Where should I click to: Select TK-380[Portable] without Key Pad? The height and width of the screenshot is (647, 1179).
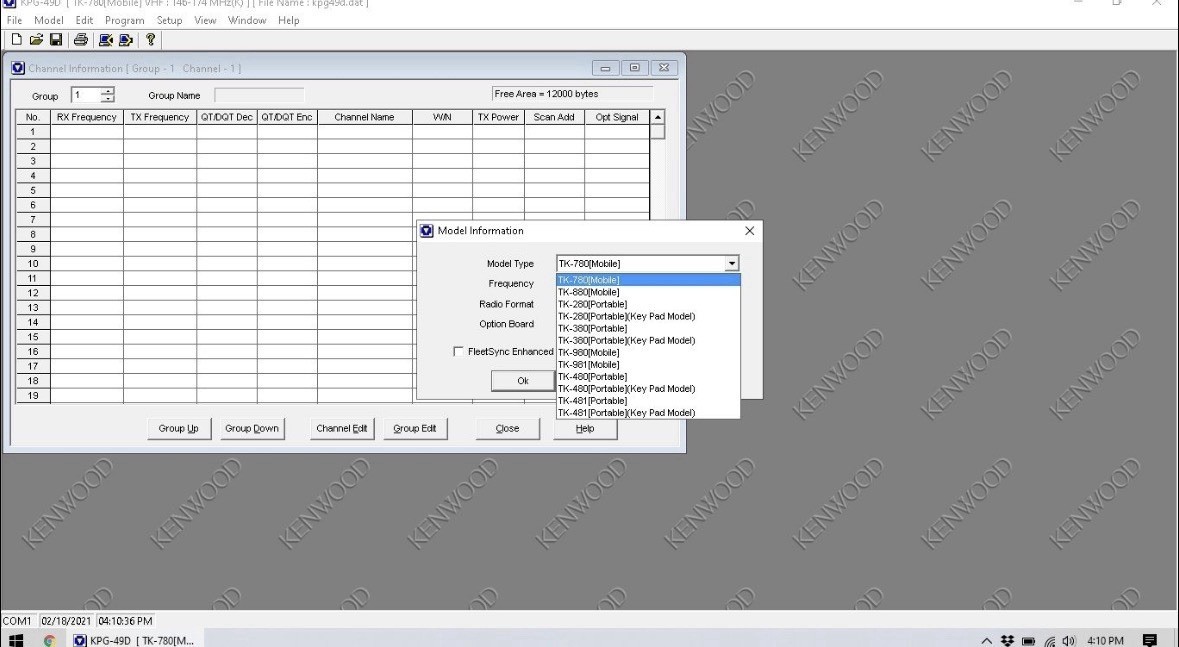point(648,328)
